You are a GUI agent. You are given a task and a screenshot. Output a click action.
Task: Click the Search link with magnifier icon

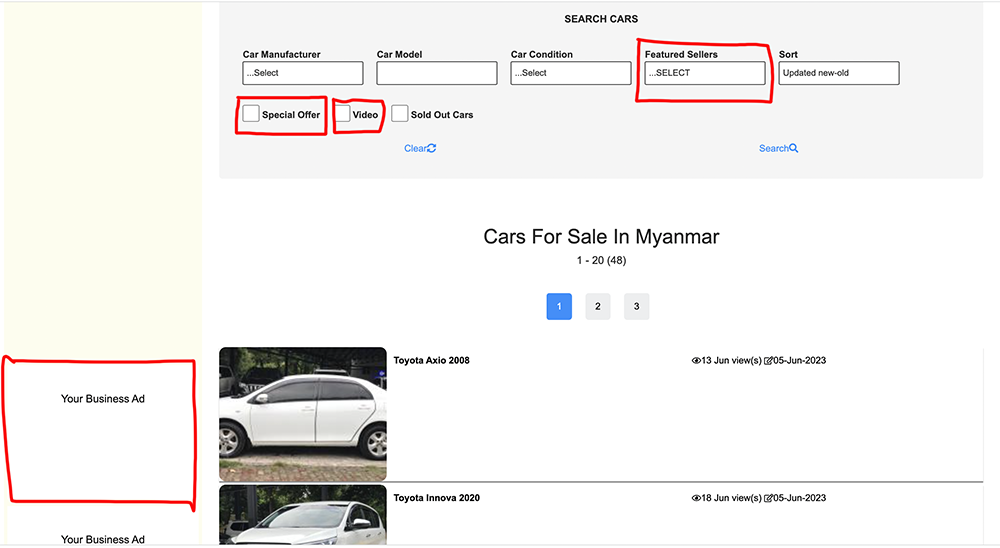779,148
